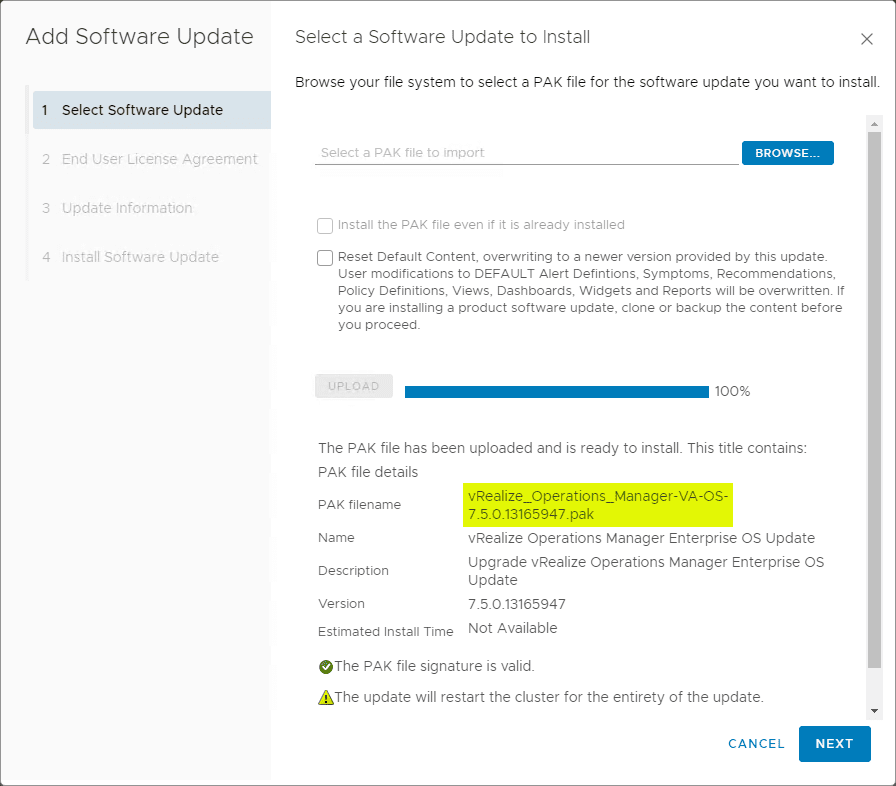Viewport: 896px width, 786px height.
Task: Click the Add Software Update title
Action: (139, 37)
